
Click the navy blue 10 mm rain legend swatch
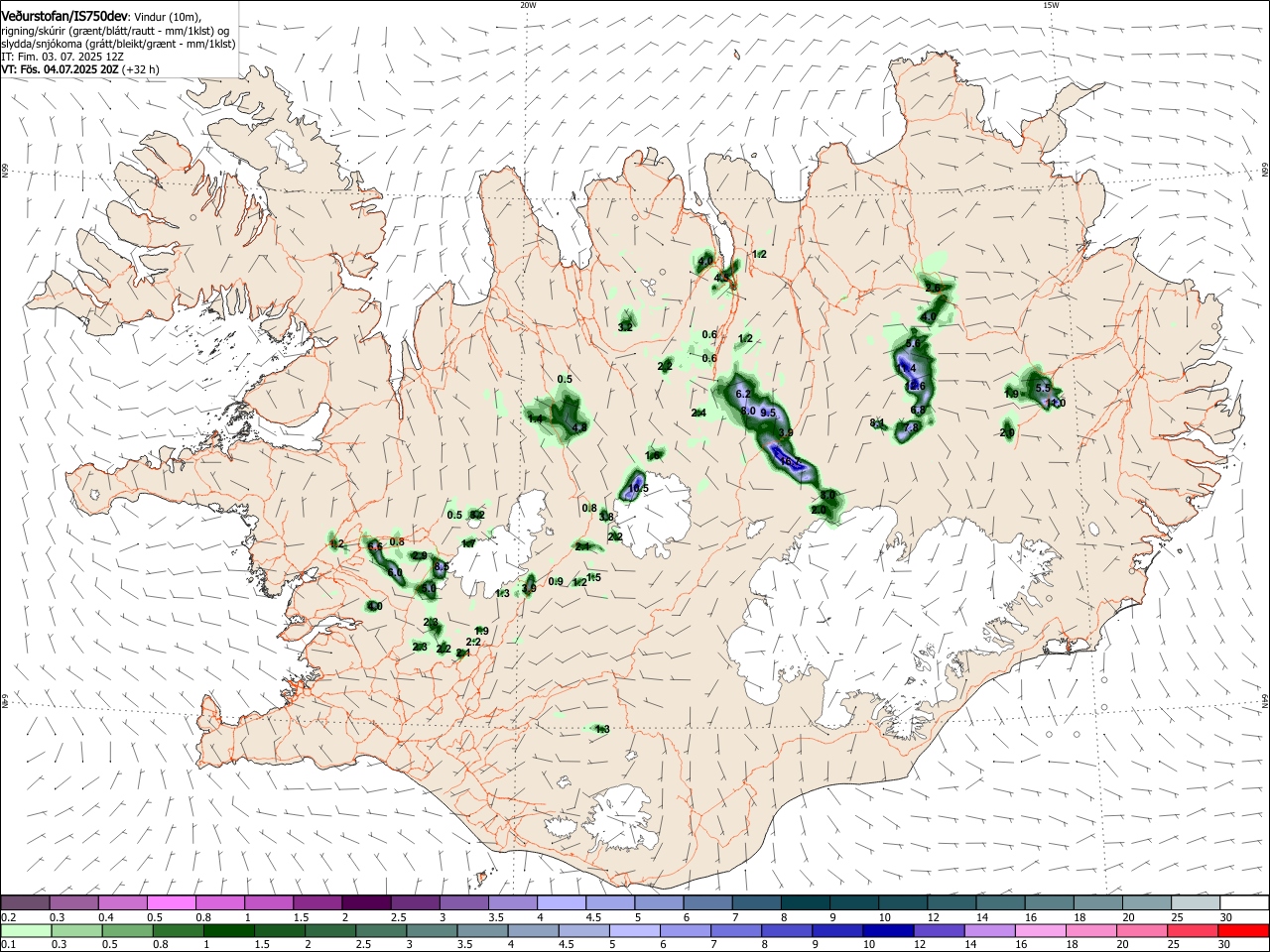click(886, 930)
